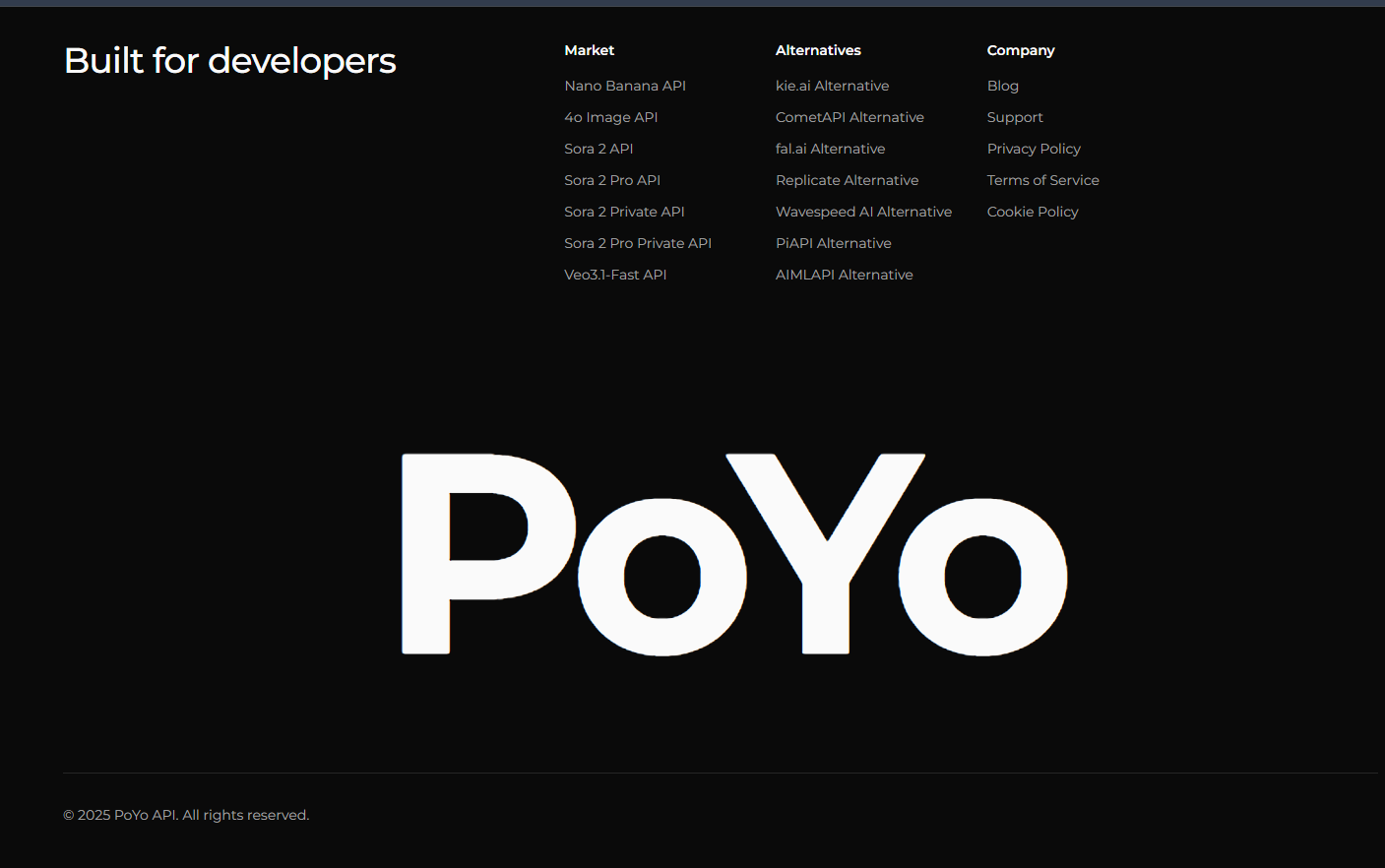Screen dimensions: 1385x868
Task: Visit the Support link
Action: tap(1015, 117)
